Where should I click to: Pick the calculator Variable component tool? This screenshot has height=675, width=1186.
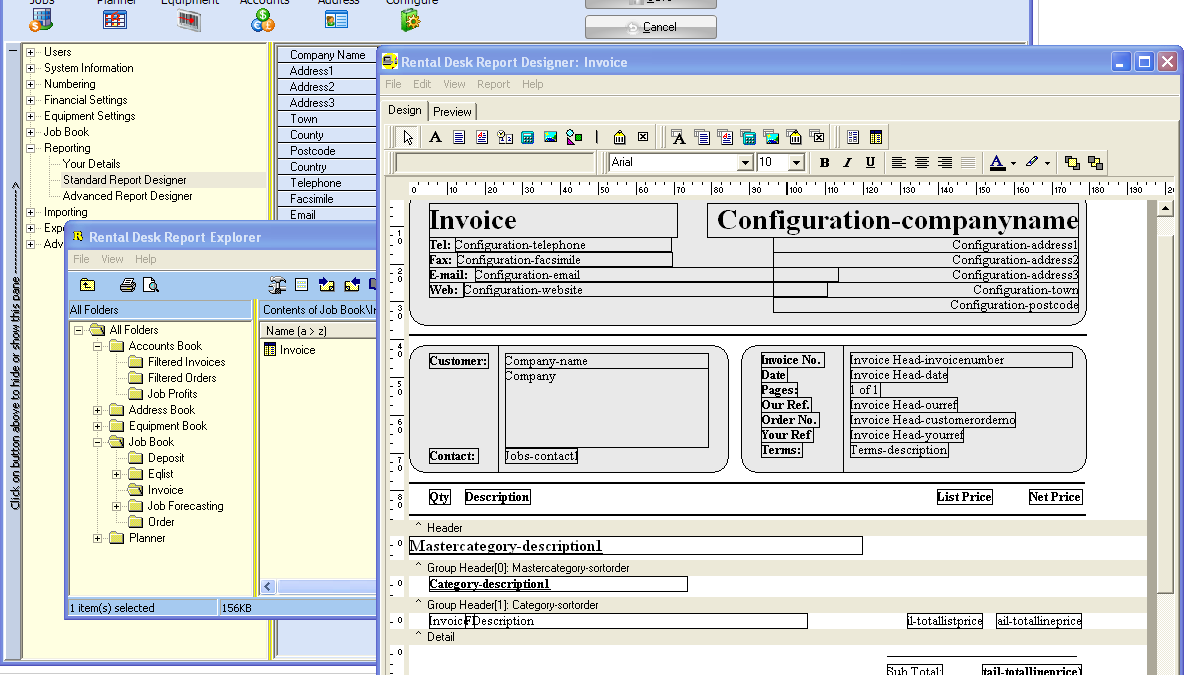coord(528,137)
